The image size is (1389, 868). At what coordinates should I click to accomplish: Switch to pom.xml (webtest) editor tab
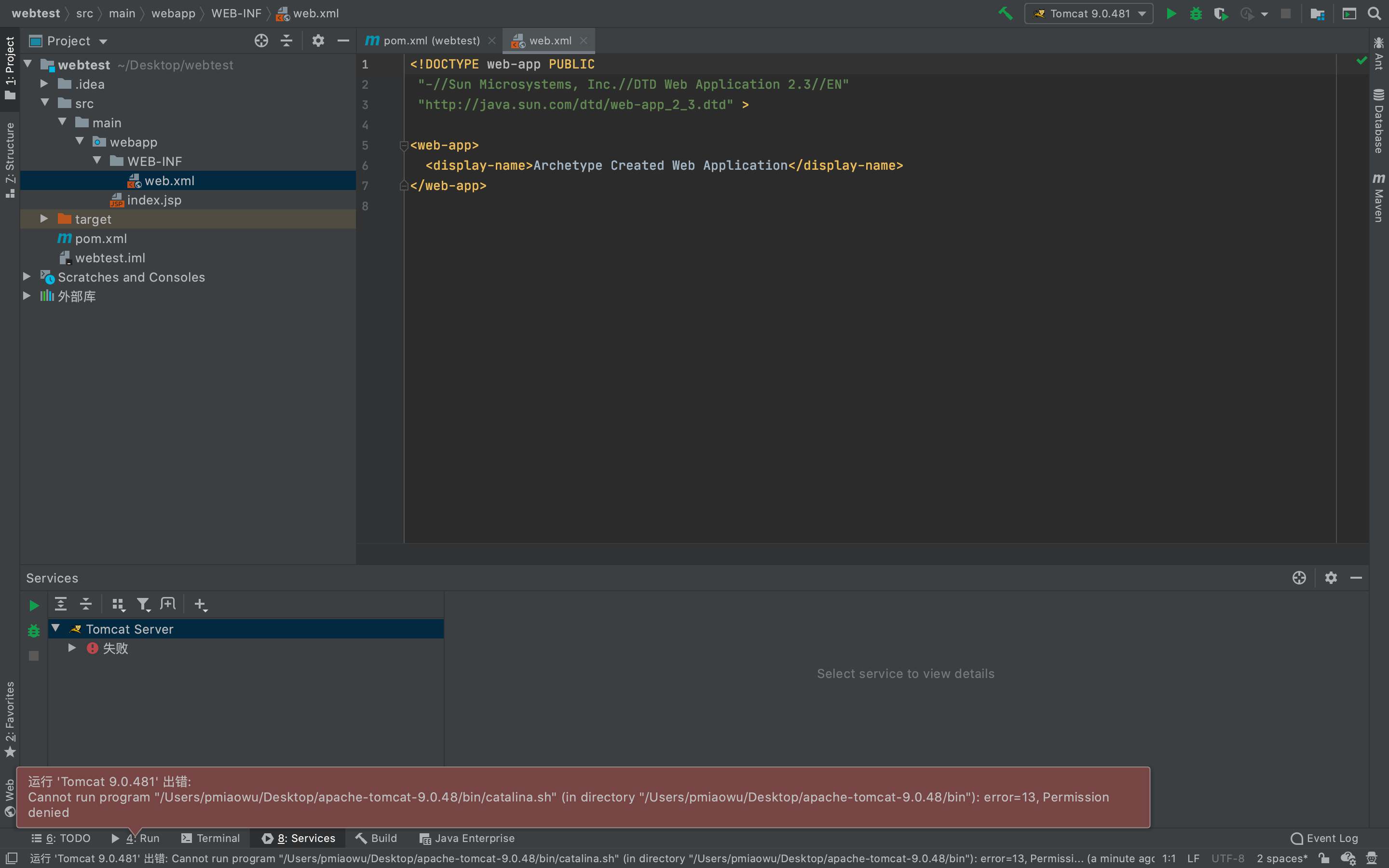coord(431,41)
